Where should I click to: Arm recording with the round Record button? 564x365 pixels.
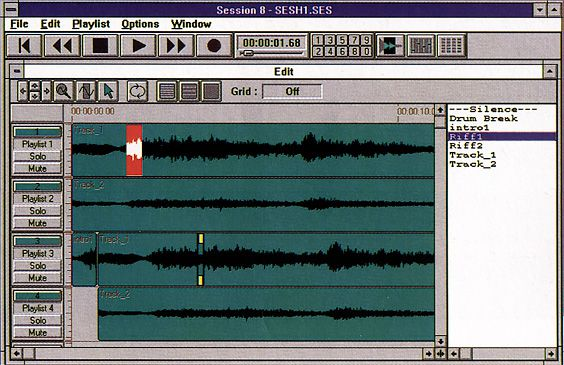coord(214,46)
